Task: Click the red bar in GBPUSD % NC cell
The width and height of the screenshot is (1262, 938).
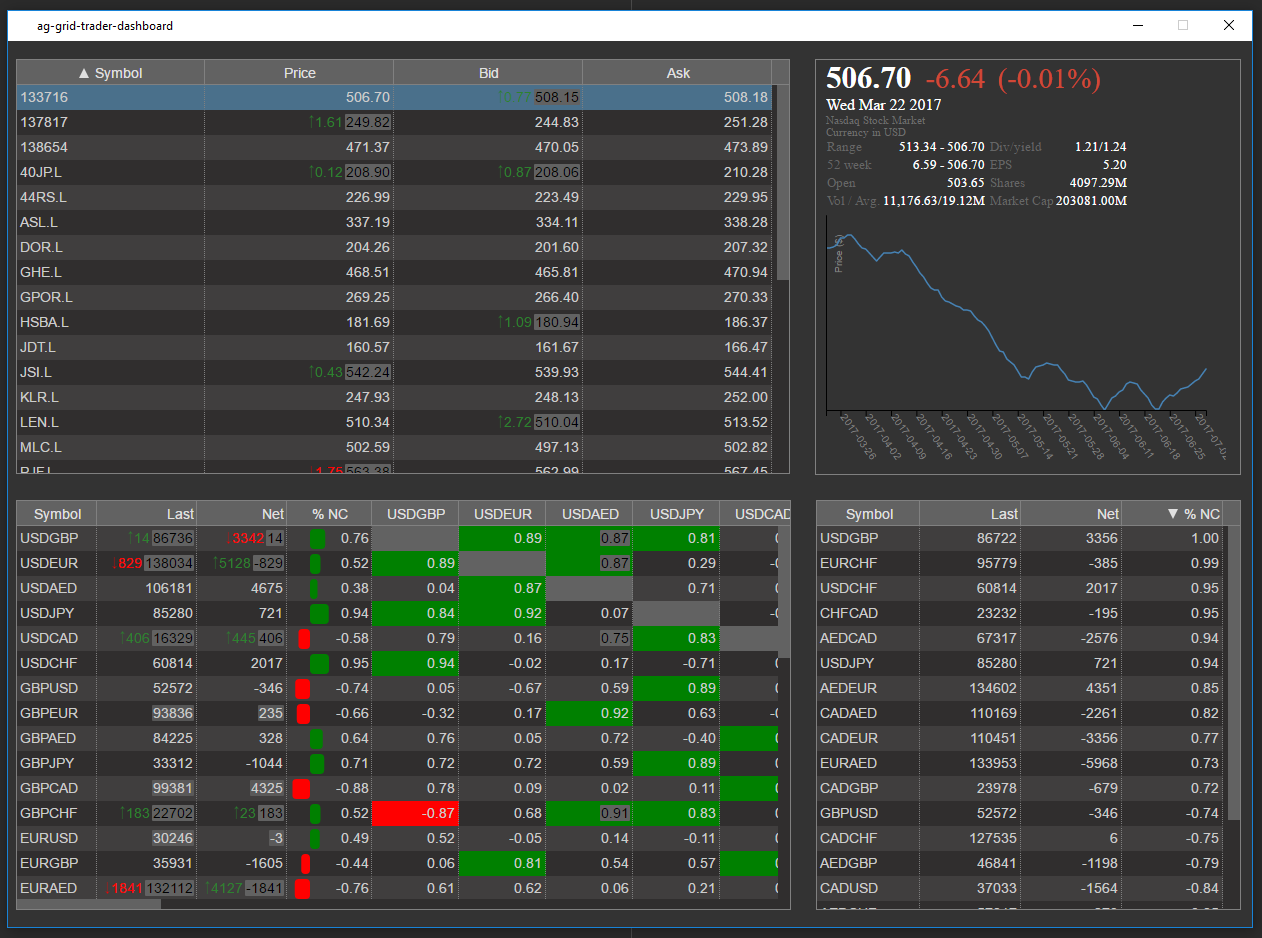Action: [x=303, y=688]
